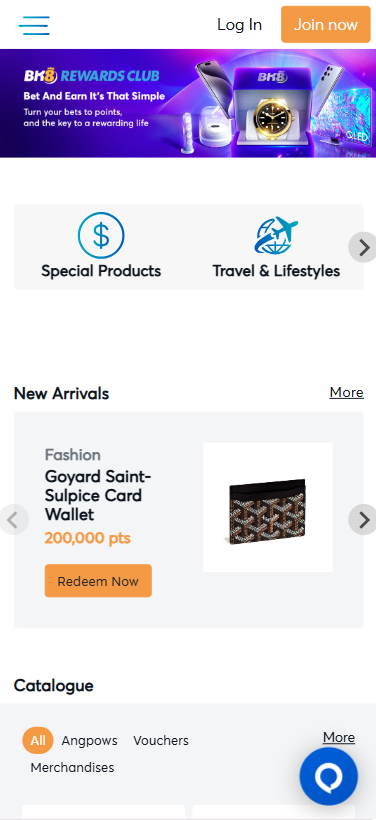The width and height of the screenshot is (376, 820).
Task: Click the Log In link
Action: (240, 25)
